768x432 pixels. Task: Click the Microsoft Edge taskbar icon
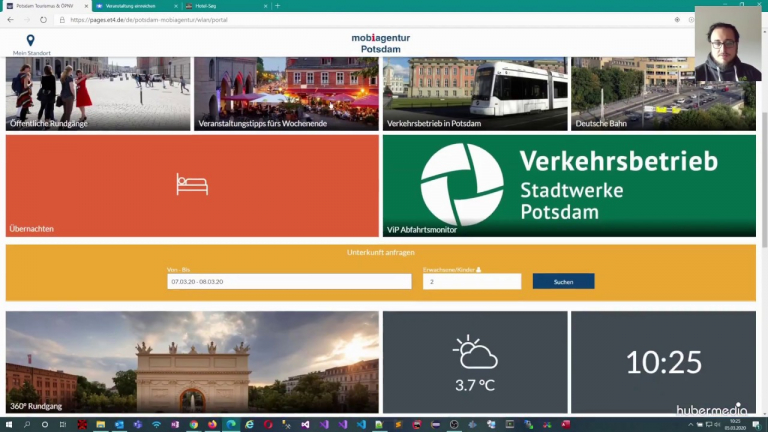(231, 425)
